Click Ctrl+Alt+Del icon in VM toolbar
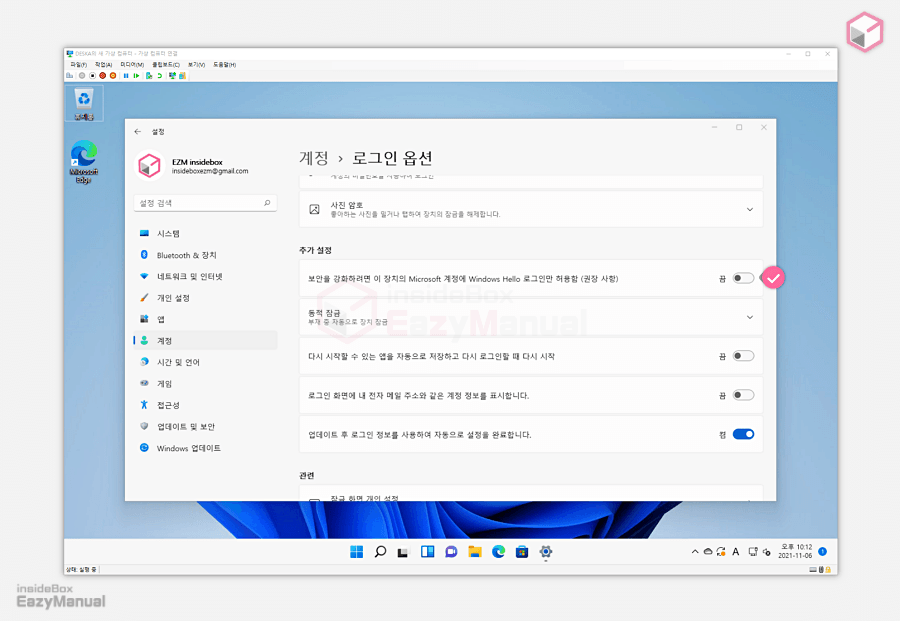This screenshot has width=900, height=621. [x=69, y=75]
